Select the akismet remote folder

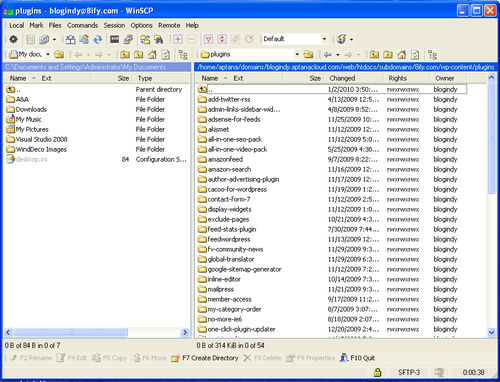[213, 129]
